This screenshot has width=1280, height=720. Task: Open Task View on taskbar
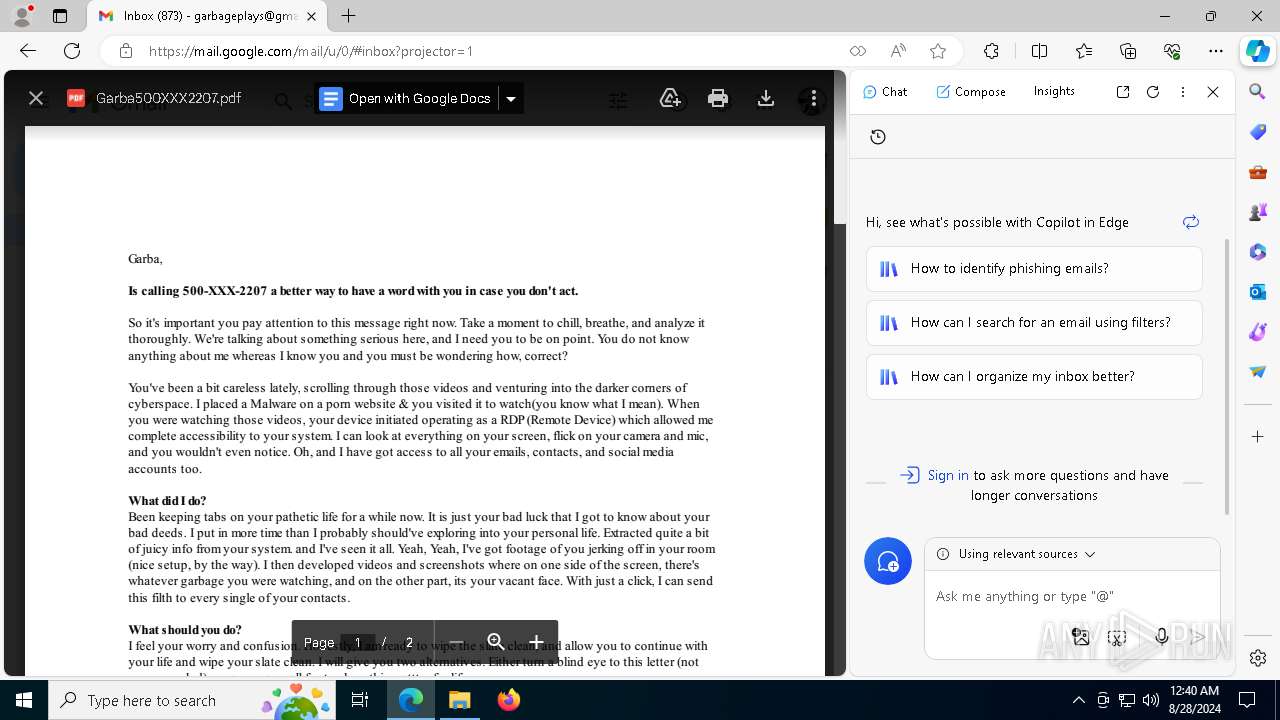pos(361,700)
